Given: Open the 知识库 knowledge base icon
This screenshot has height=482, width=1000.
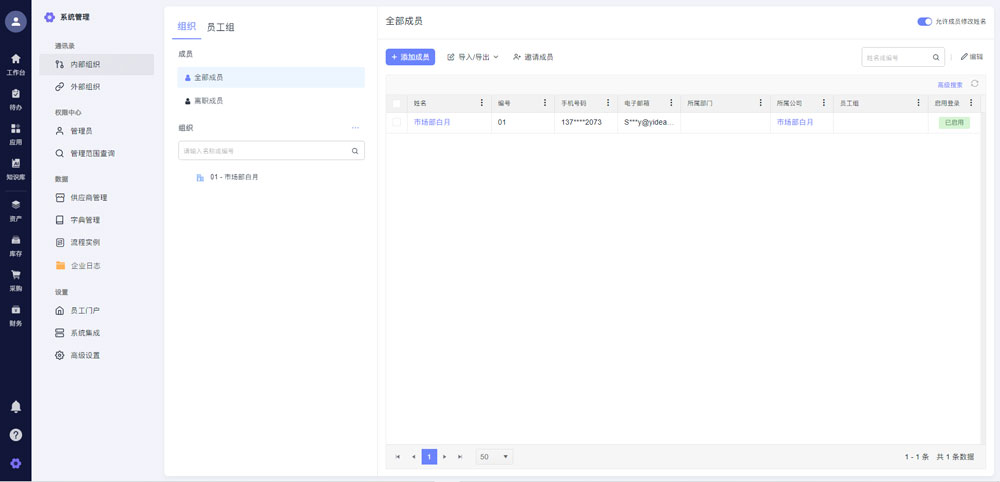Looking at the screenshot, I should [15, 166].
